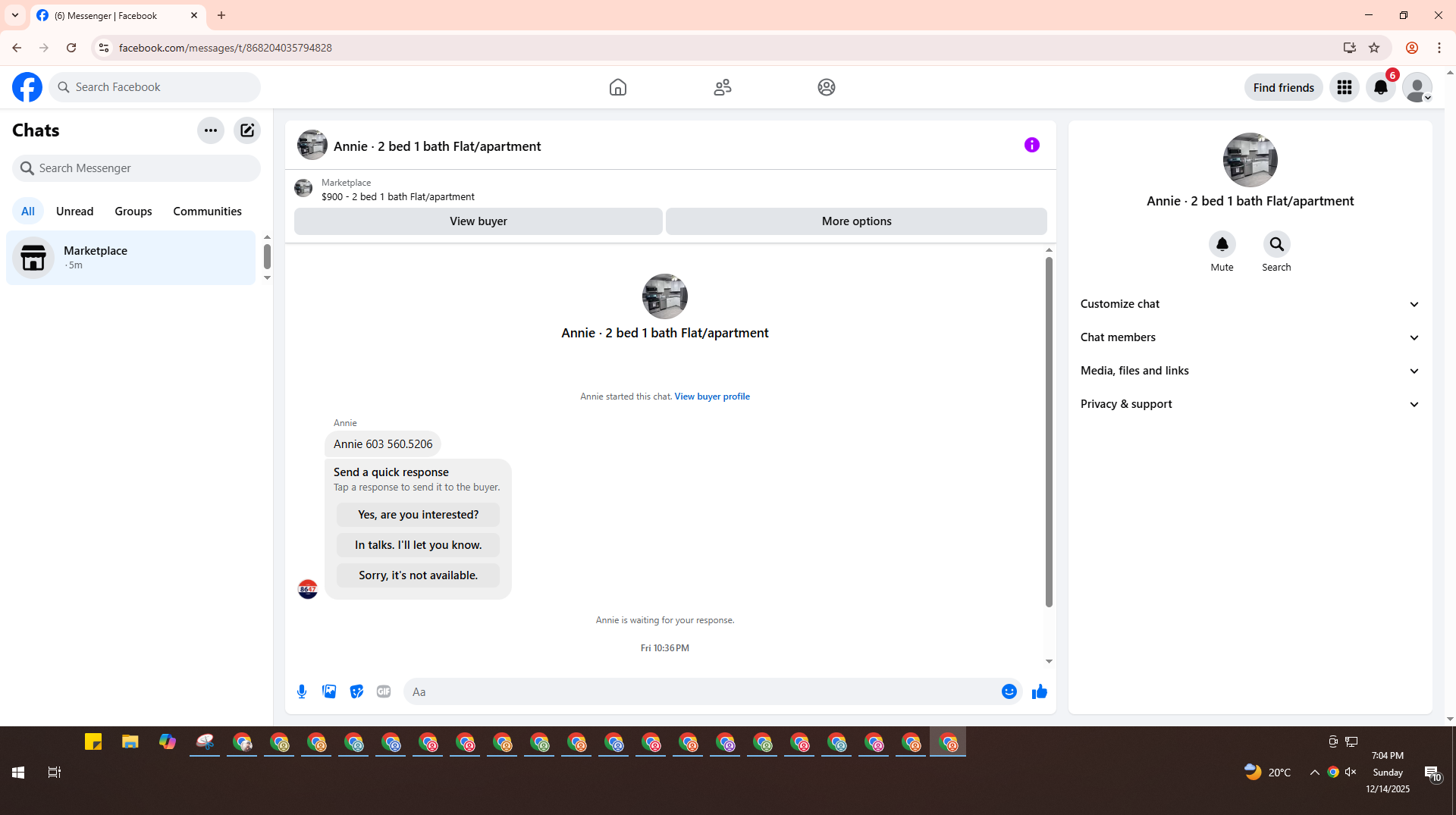The width and height of the screenshot is (1456, 815).
Task: Open Sticky Notes from the taskbar
Action: pos(93,742)
